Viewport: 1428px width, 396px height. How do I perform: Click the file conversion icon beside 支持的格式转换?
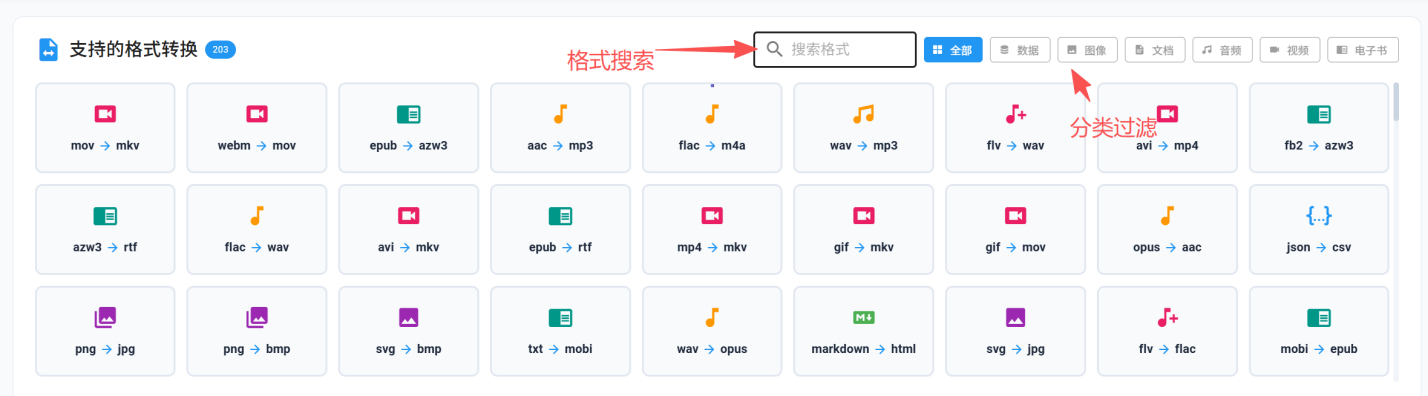click(x=48, y=50)
